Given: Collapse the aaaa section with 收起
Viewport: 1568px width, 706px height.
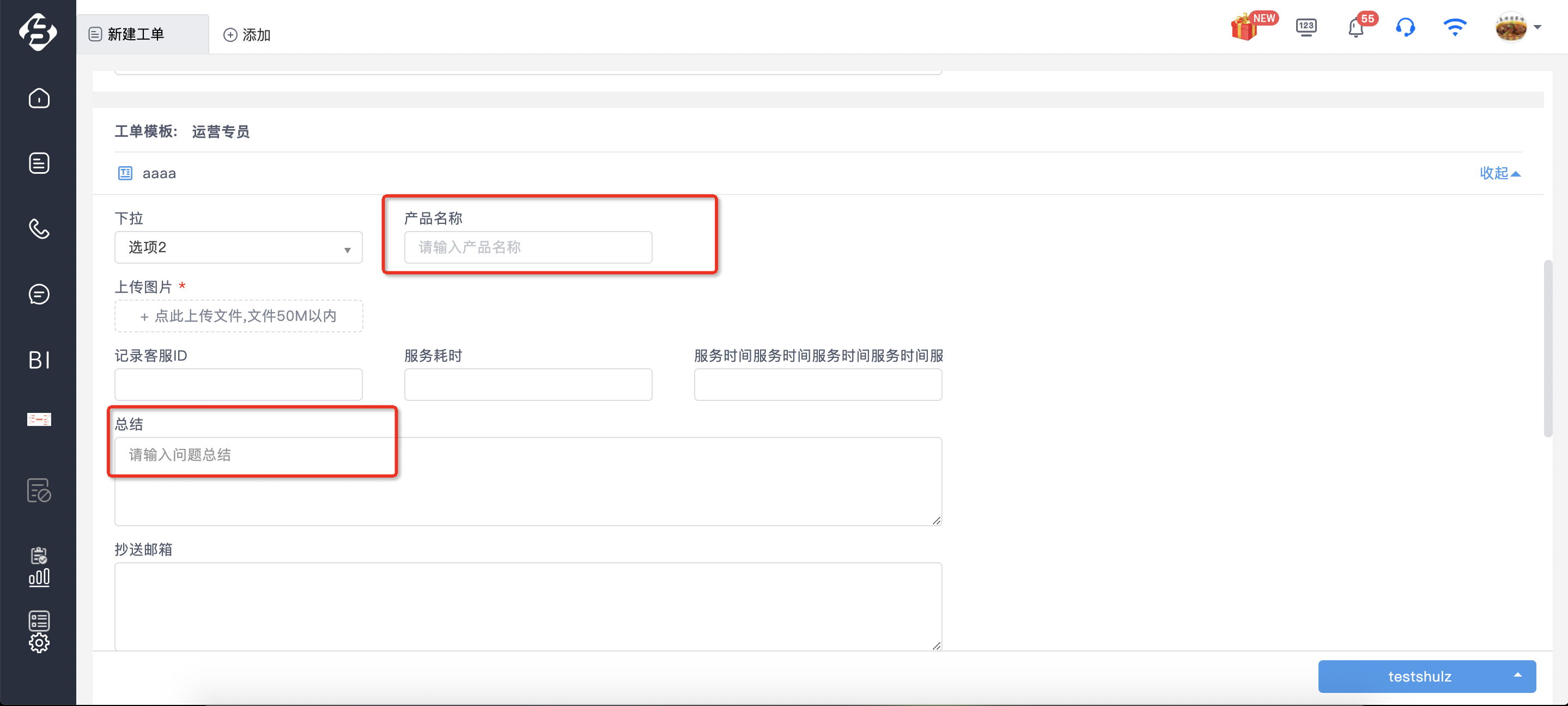Looking at the screenshot, I should (1500, 173).
